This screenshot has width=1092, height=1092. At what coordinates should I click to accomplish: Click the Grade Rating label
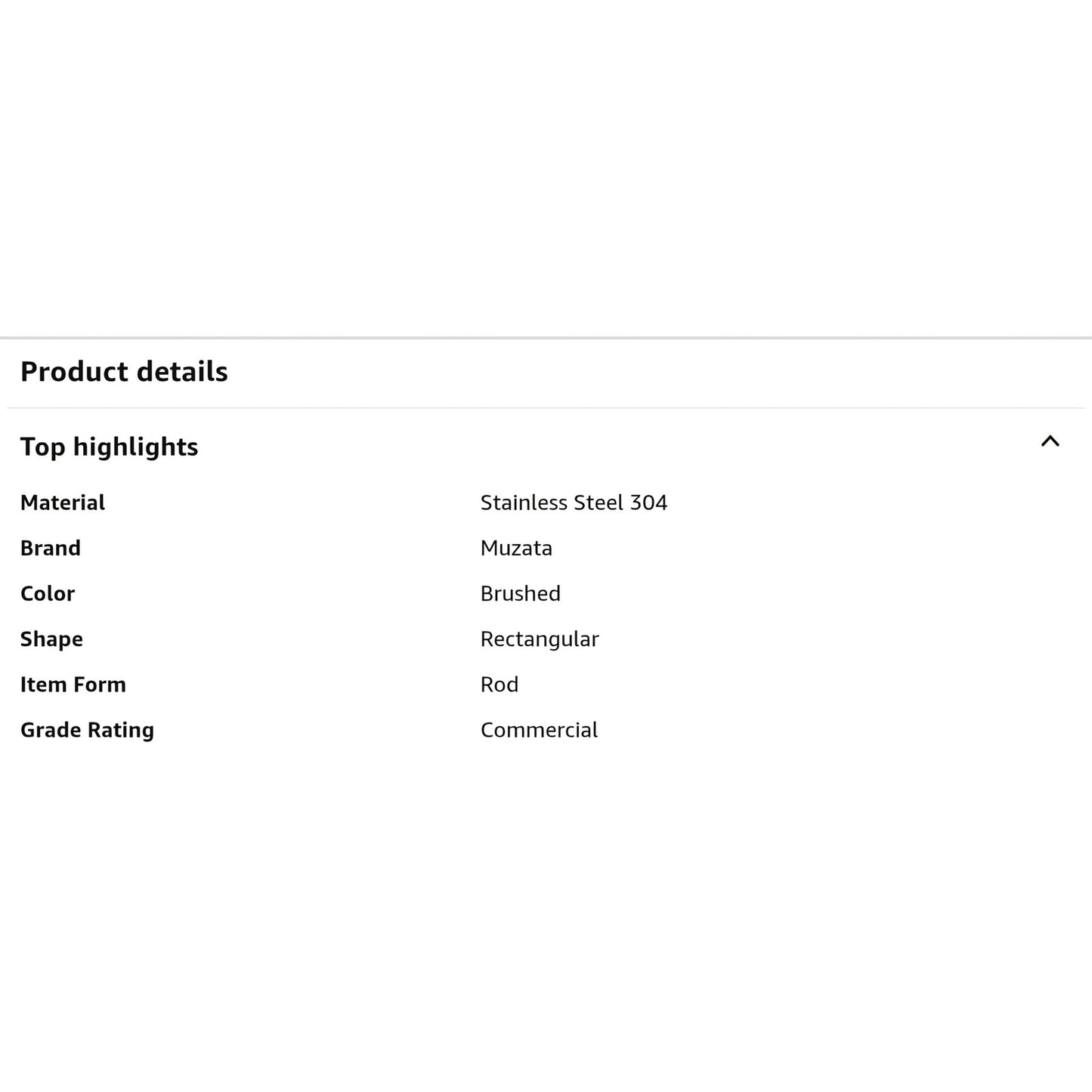[87, 730]
